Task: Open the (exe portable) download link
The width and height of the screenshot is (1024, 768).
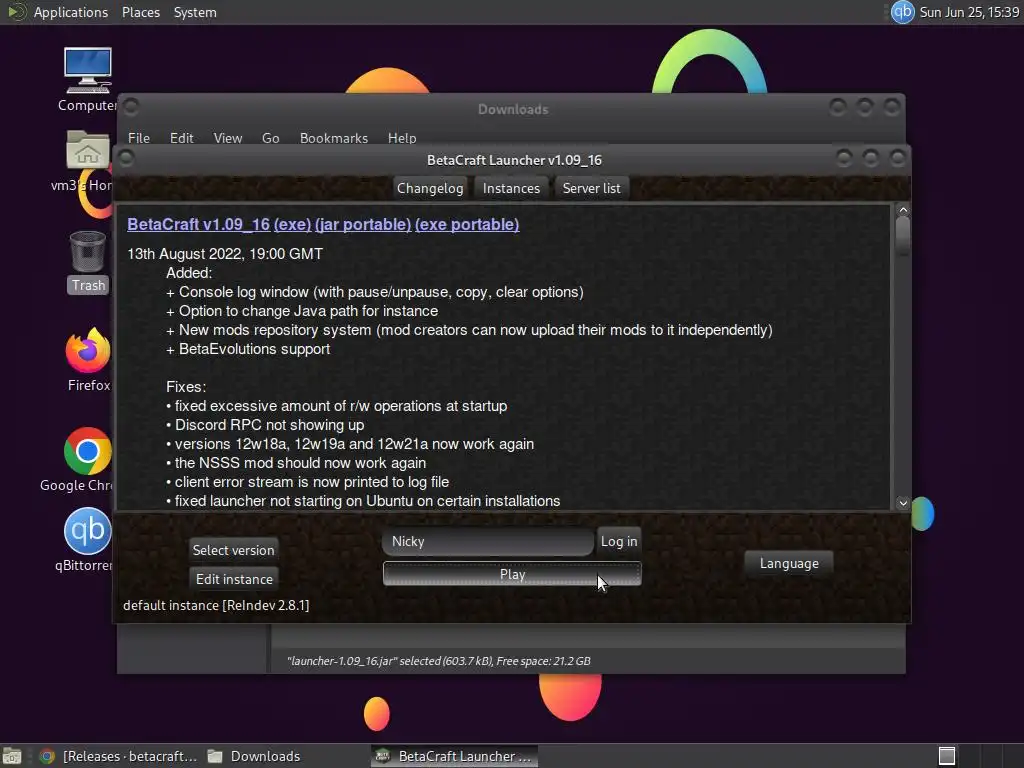Action: pos(467,224)
